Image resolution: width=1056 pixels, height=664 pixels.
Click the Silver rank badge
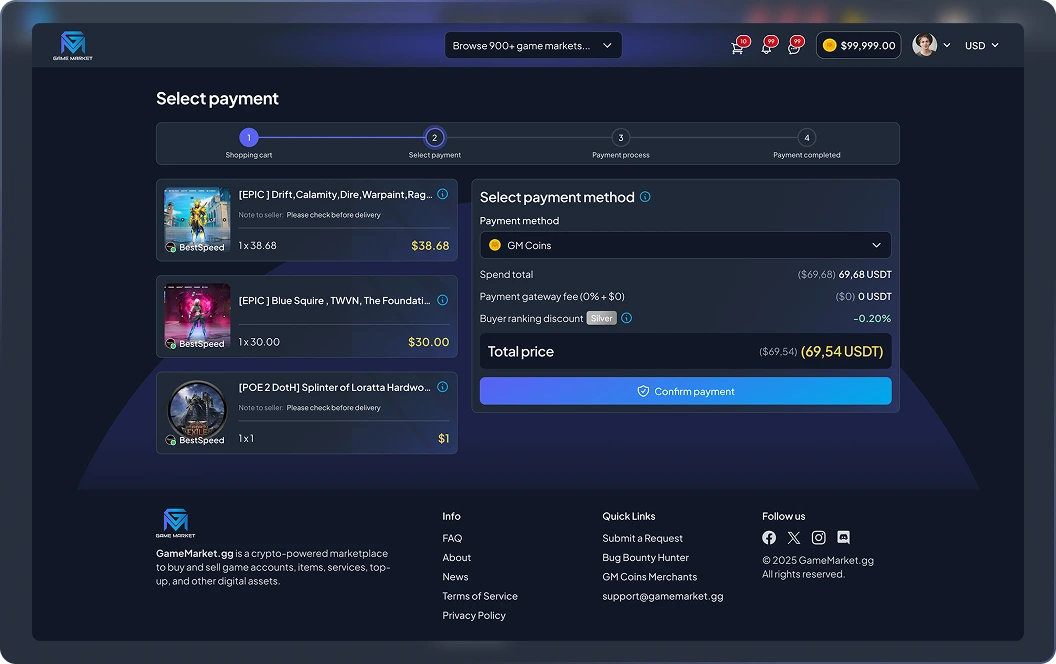[x=601, y=318]
